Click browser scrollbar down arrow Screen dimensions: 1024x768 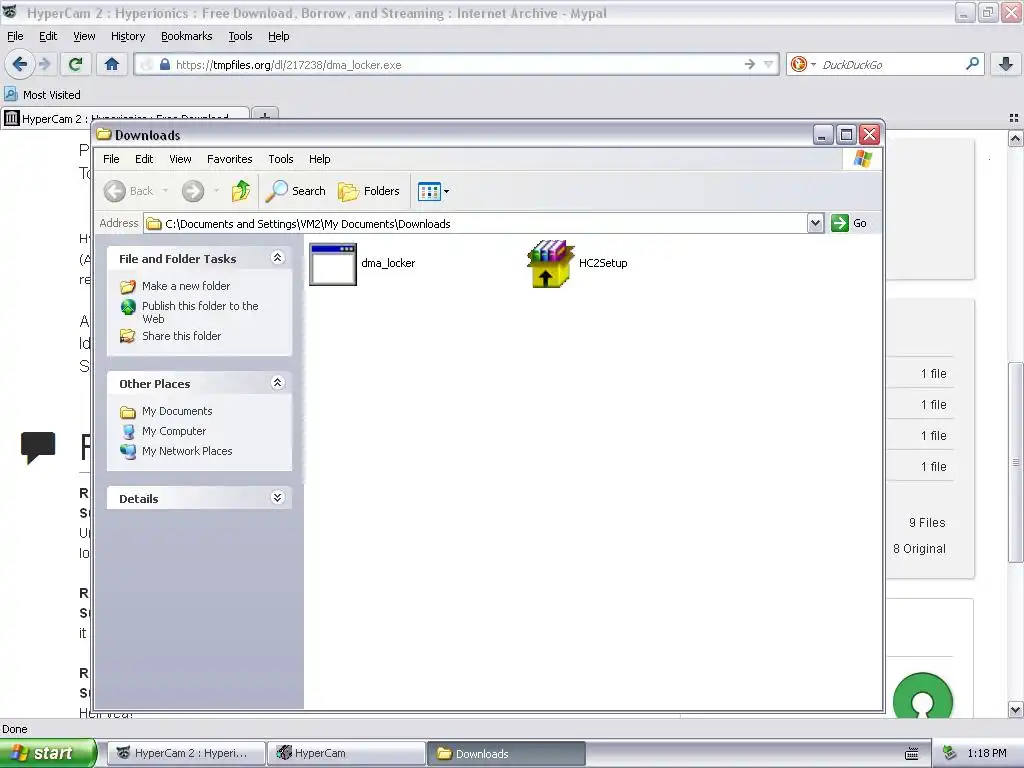(x=1015, y=709)
